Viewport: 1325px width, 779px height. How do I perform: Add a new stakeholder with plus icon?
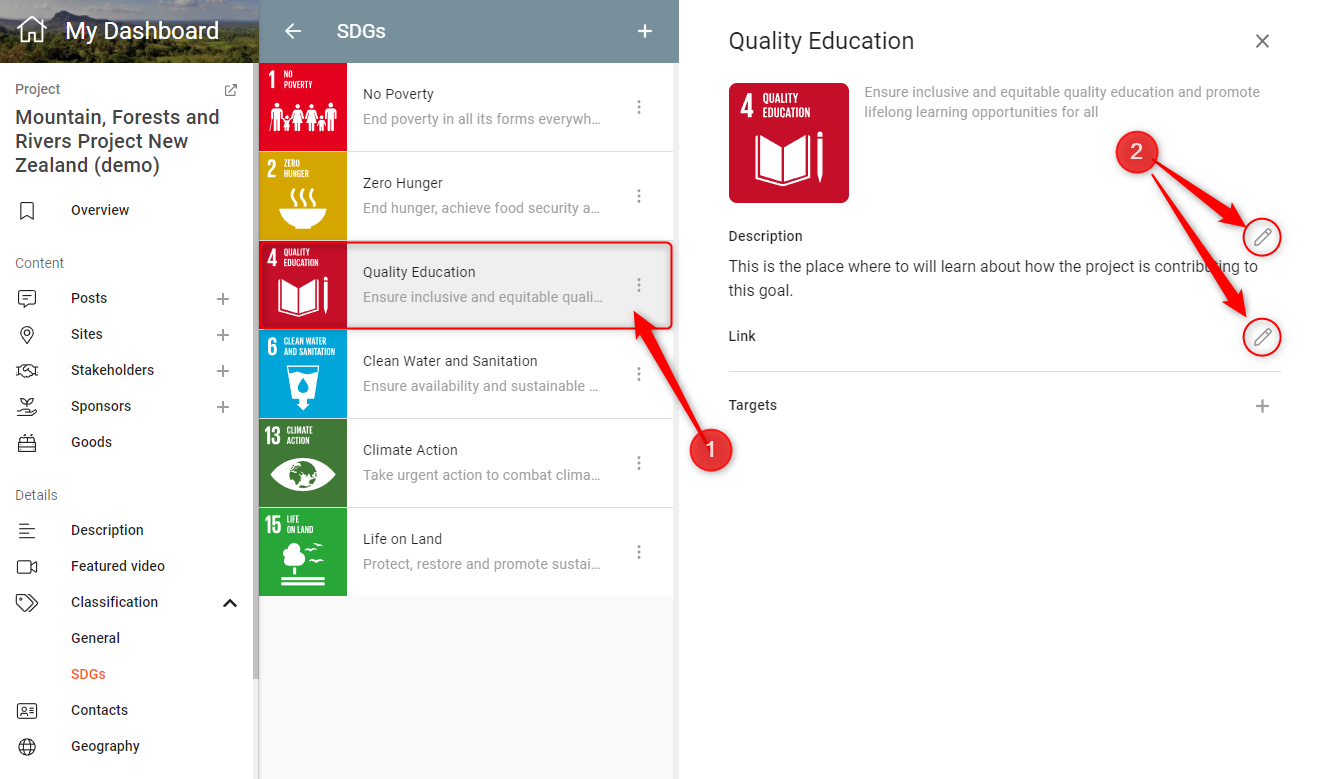click(x=223, y=370)
